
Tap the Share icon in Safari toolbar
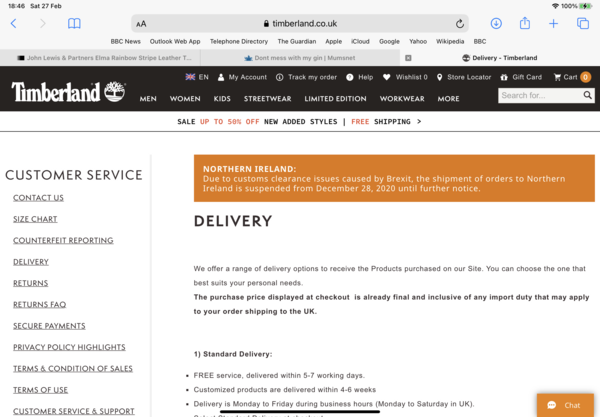(525, 22)
